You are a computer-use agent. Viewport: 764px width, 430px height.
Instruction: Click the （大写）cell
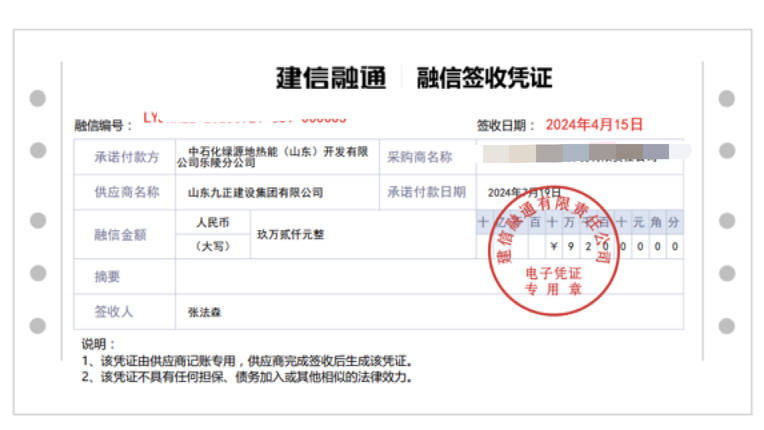[x=213, y=246]
